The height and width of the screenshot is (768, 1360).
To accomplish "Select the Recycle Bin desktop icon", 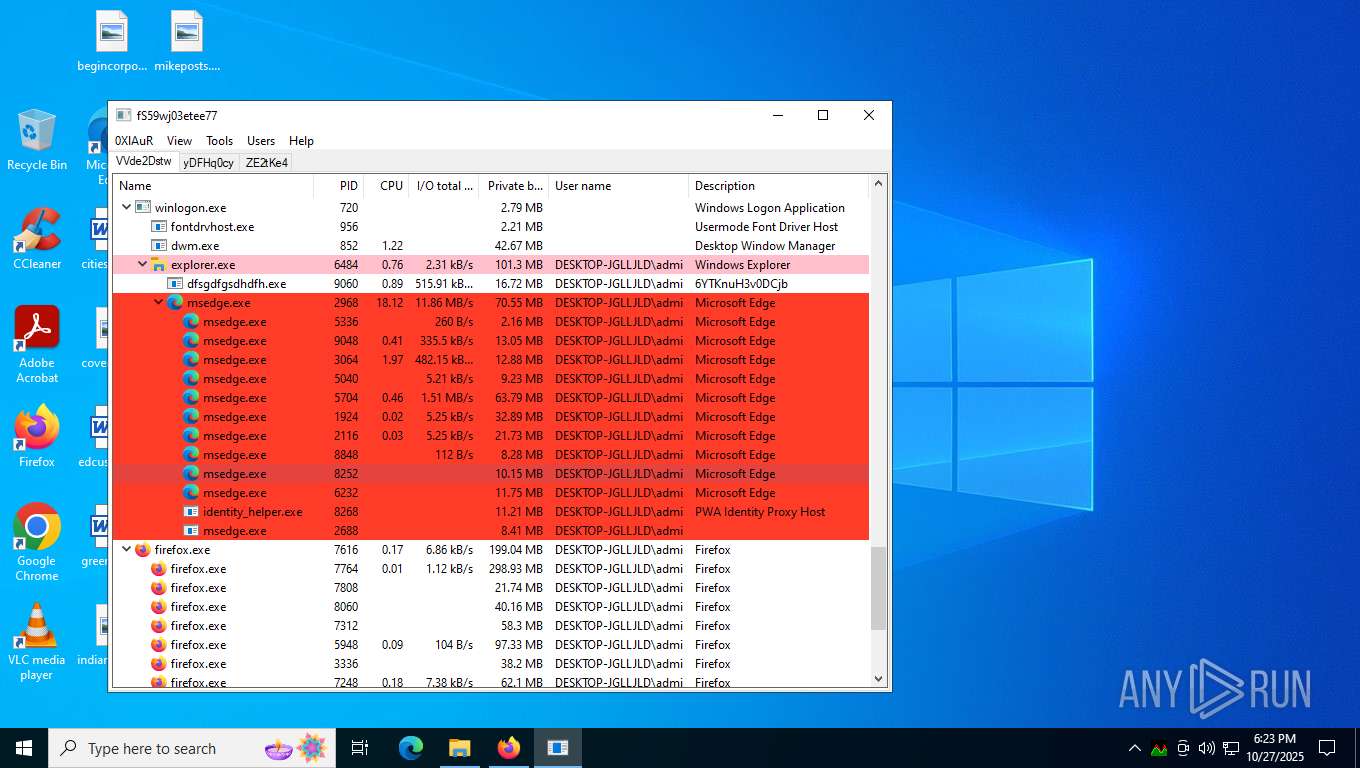I will pyautogui.click(x=37, y=141).
